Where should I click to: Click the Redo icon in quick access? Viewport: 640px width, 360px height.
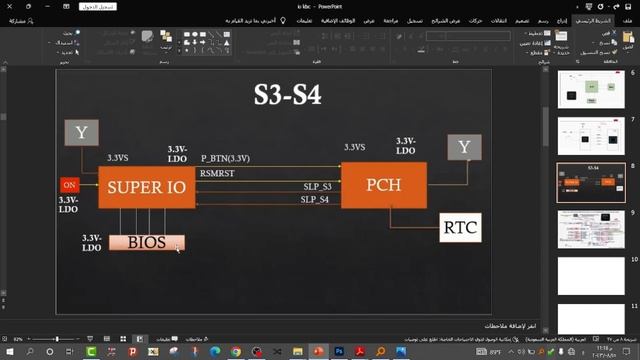(601, 7)
